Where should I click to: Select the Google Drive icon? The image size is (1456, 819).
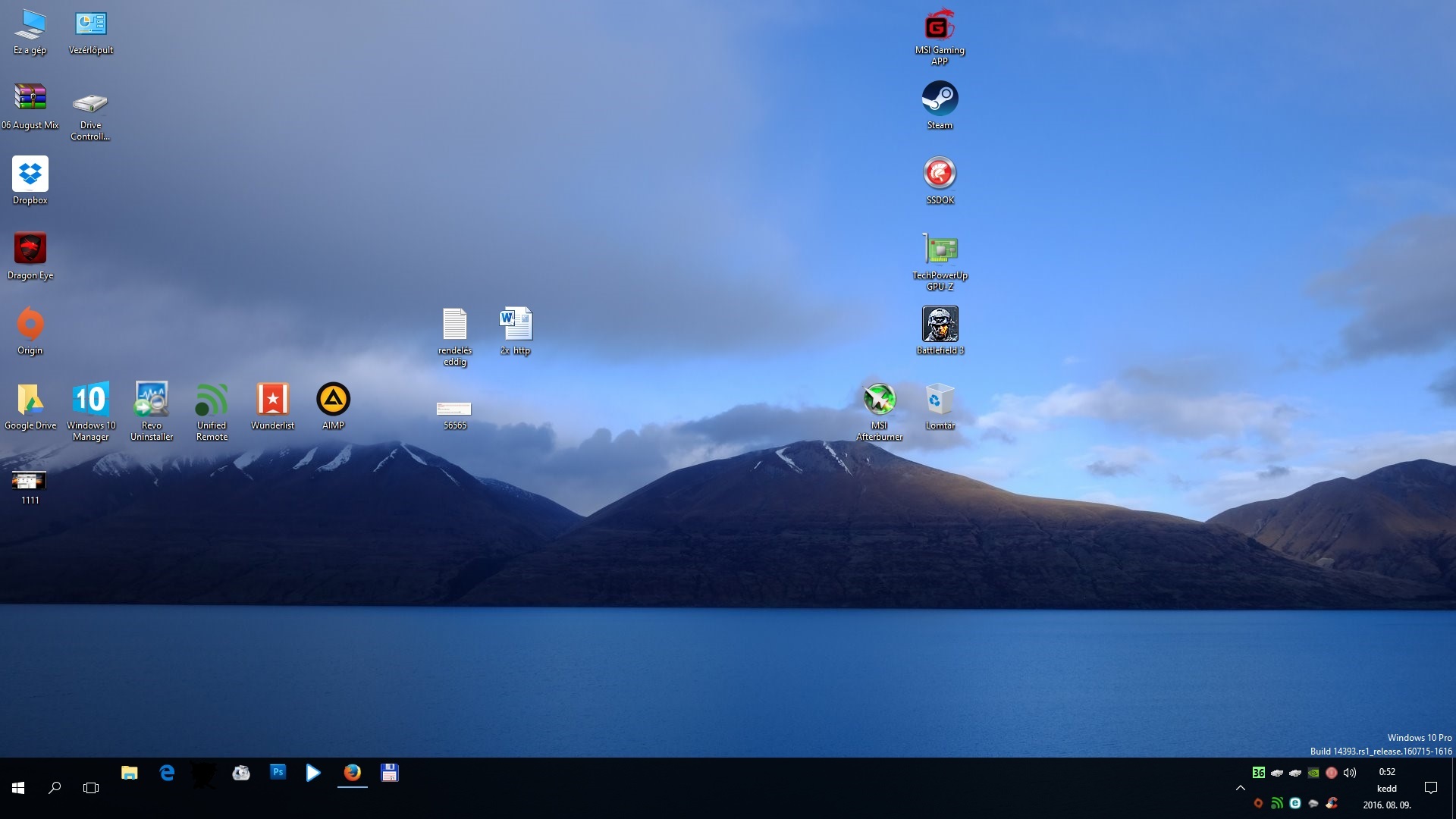pyautogui.click(x=30, y=407)
